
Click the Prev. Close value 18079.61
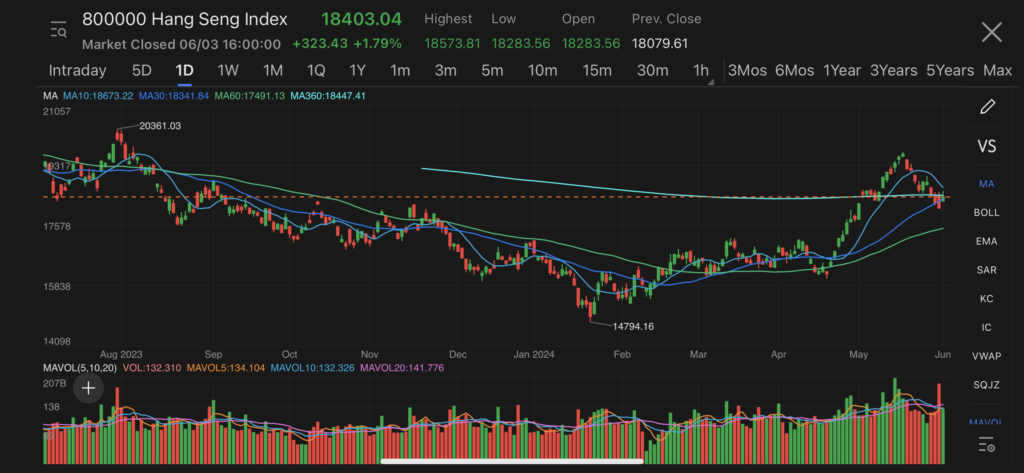660,44
